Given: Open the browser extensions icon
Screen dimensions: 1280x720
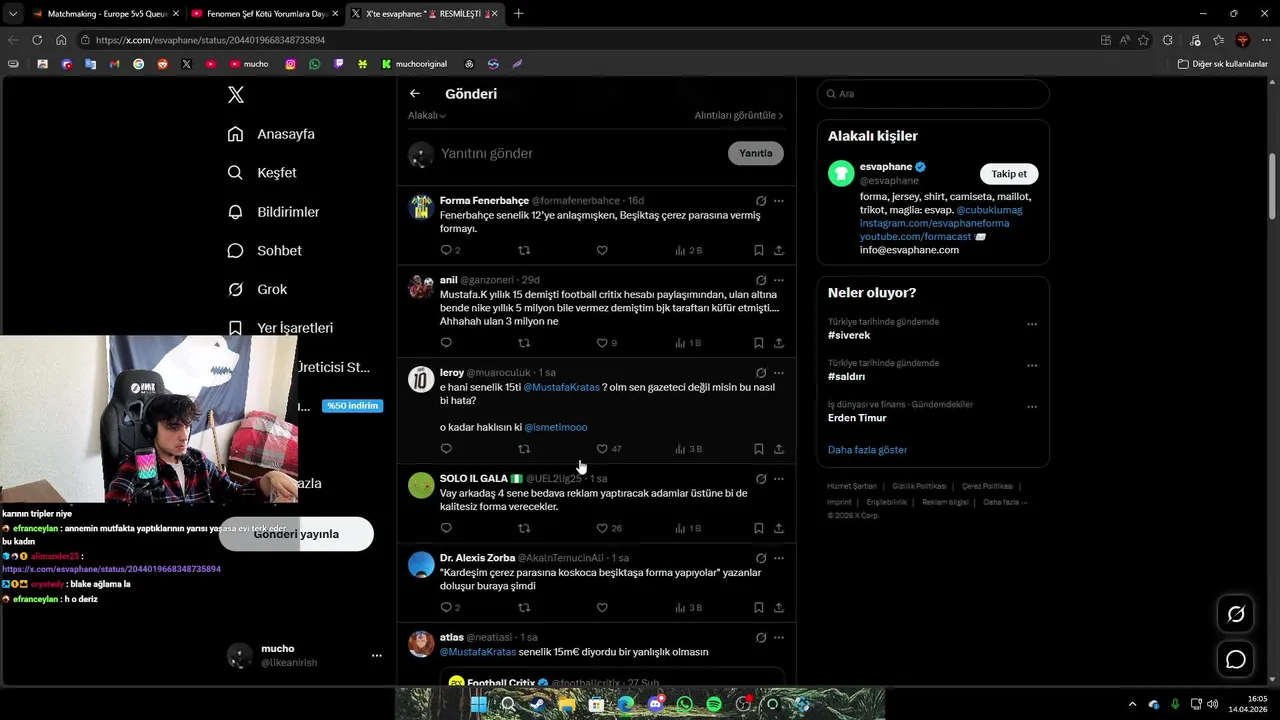Looking at the screenshot, I should 1168,40.
